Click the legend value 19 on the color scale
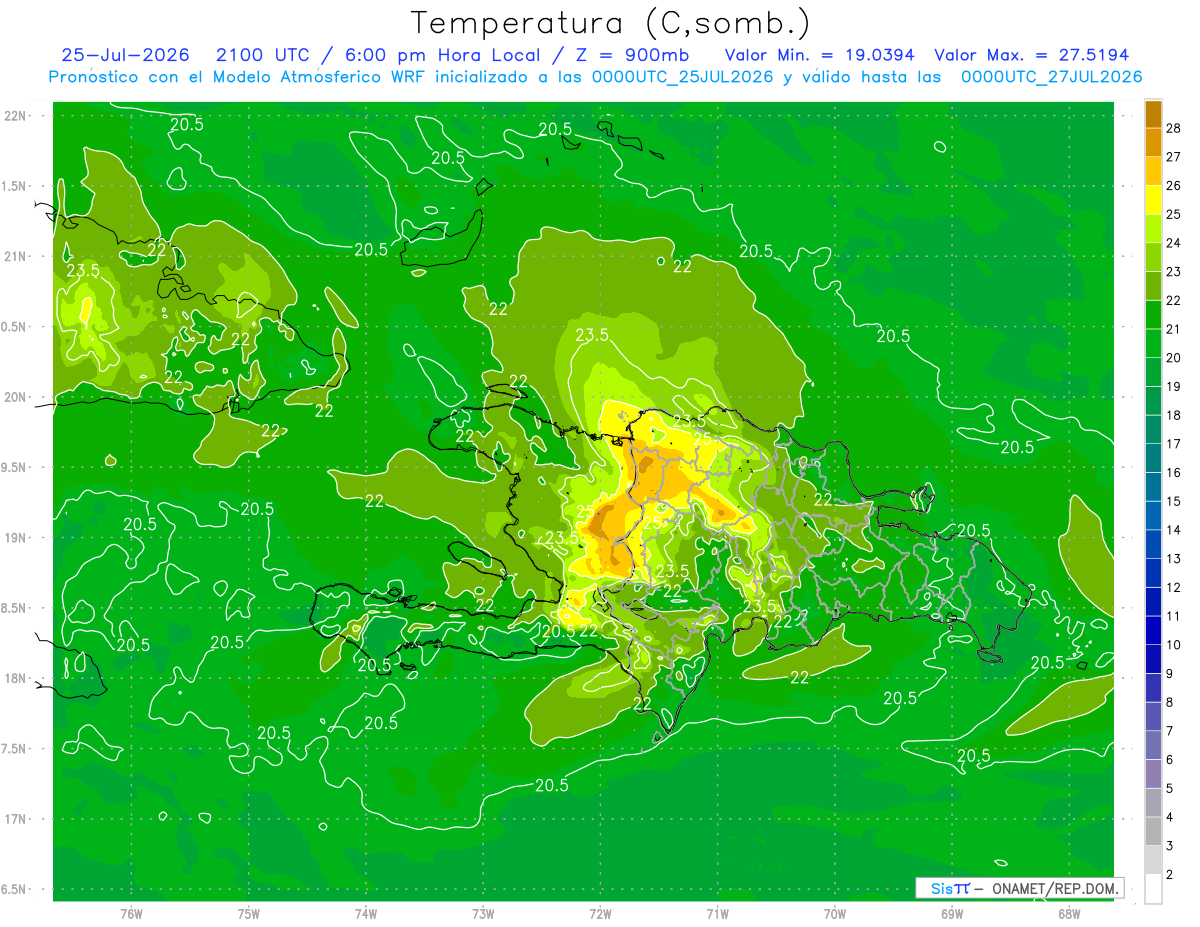This screenshot has width=1200, height=927. (1174, 386)
